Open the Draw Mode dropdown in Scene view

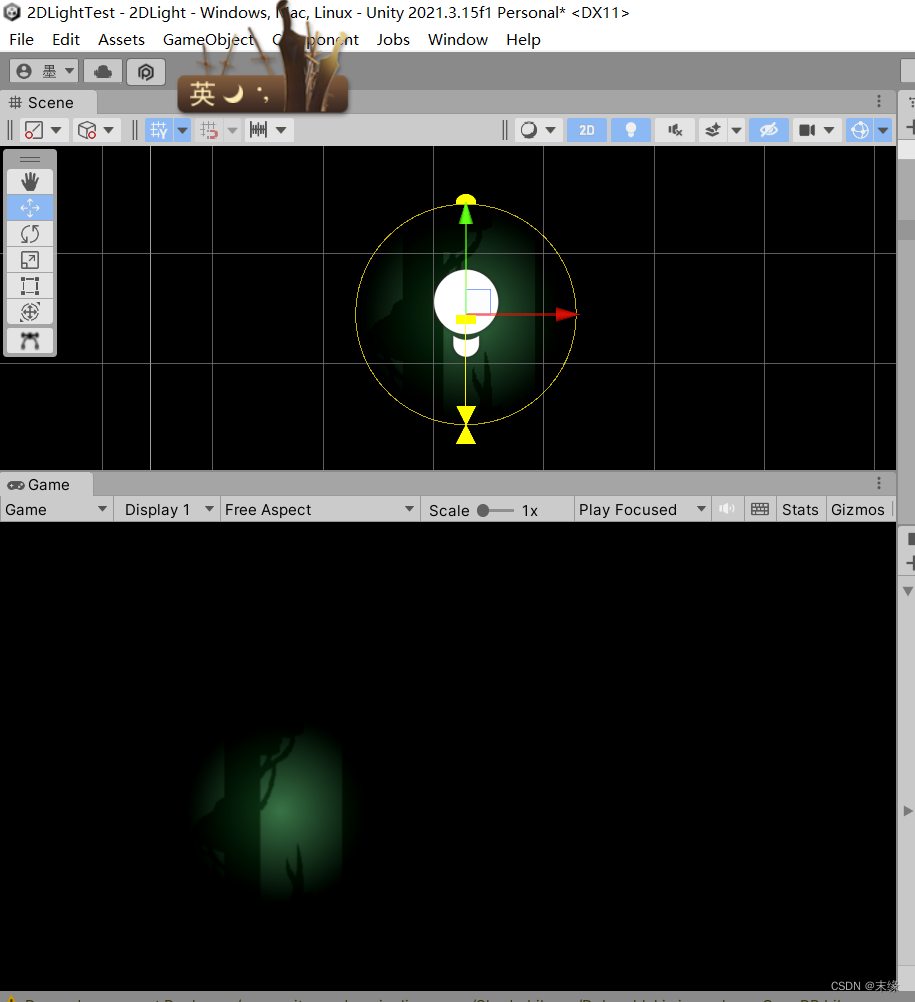(537, 129)
